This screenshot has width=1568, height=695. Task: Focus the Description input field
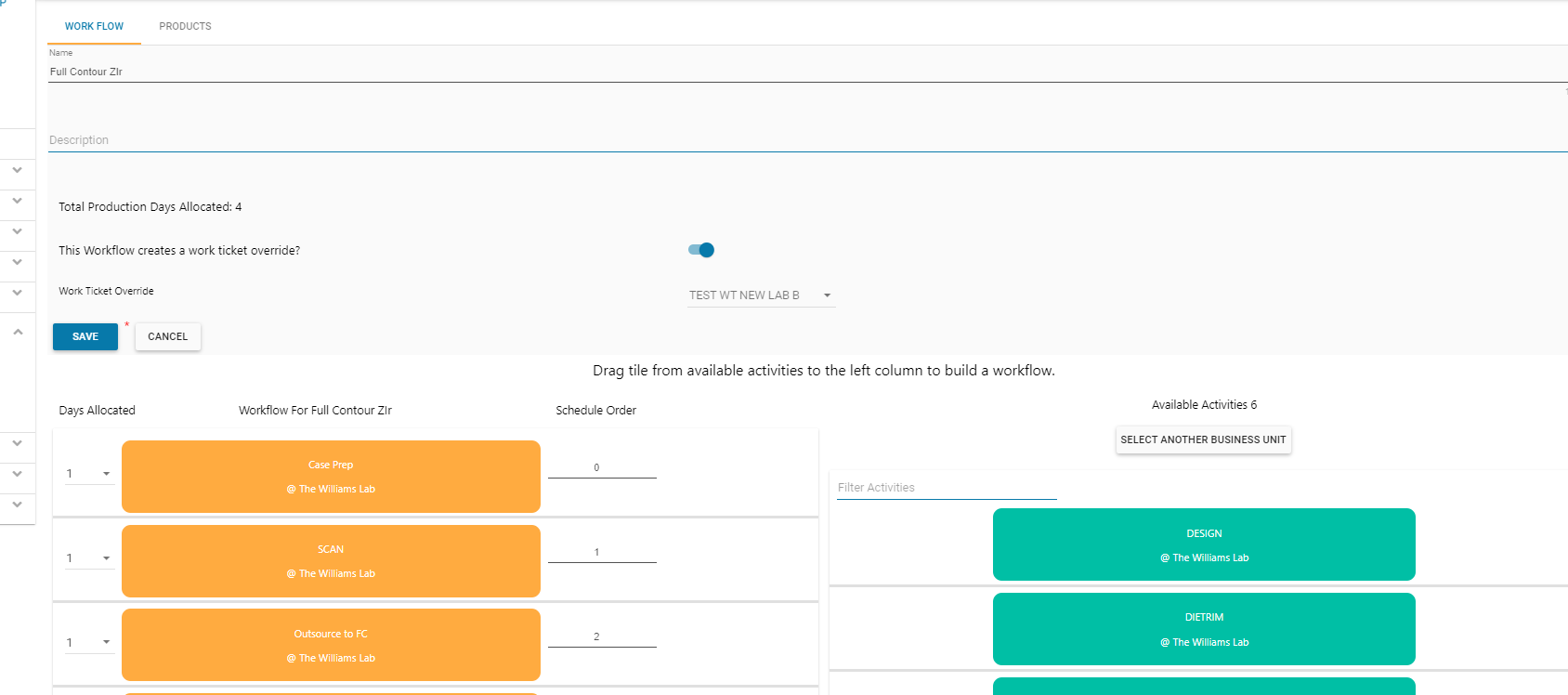coord(806,140)
